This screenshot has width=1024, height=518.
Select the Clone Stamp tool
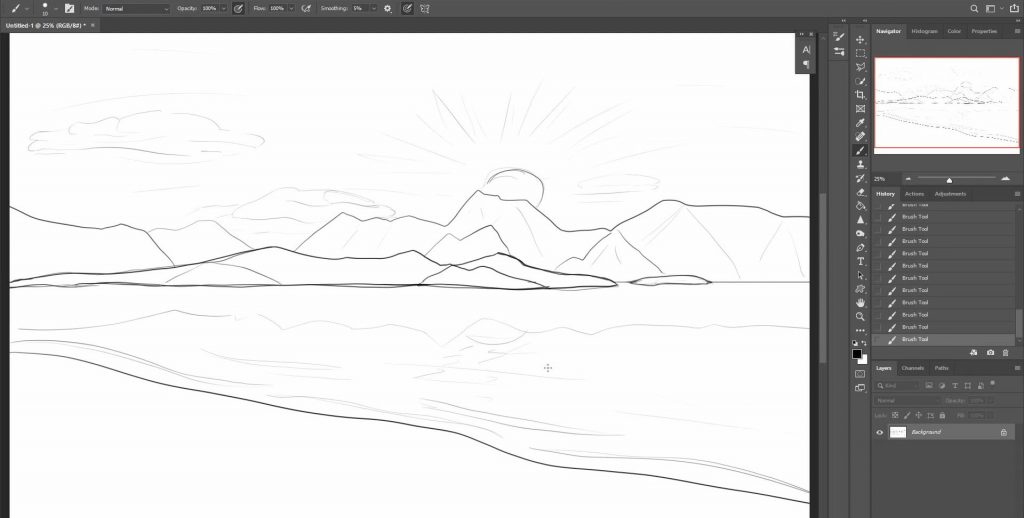[x=860, y=164]
